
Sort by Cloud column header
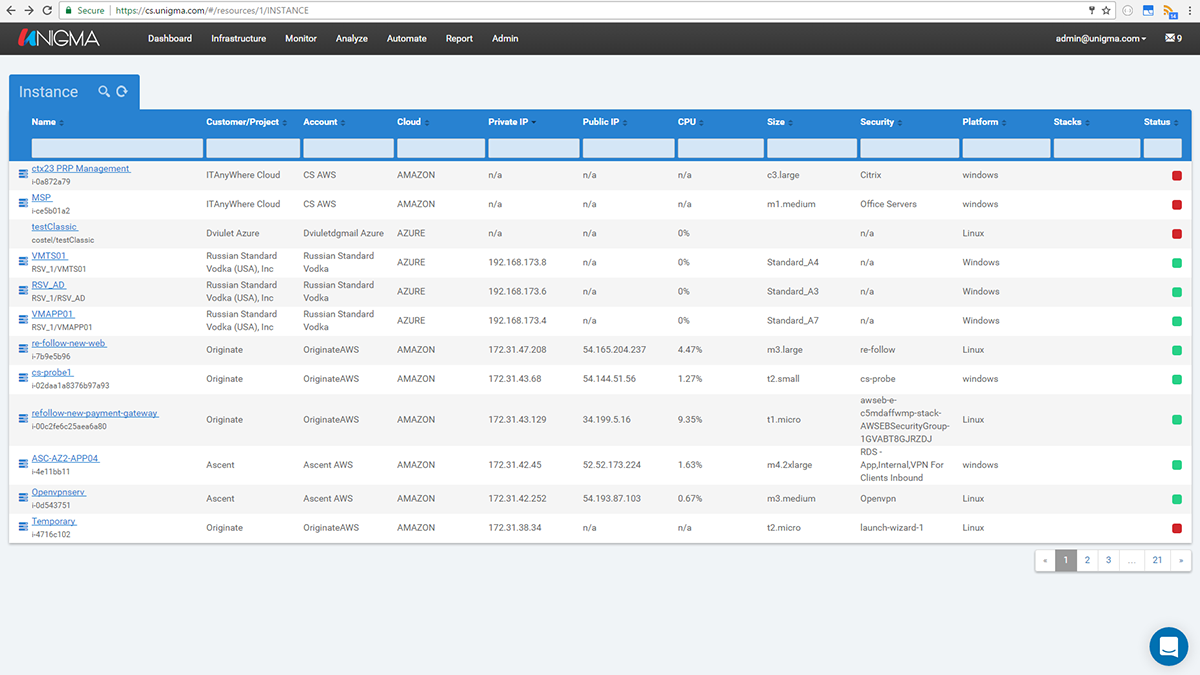pyautogui.click(x=413, y=122)
